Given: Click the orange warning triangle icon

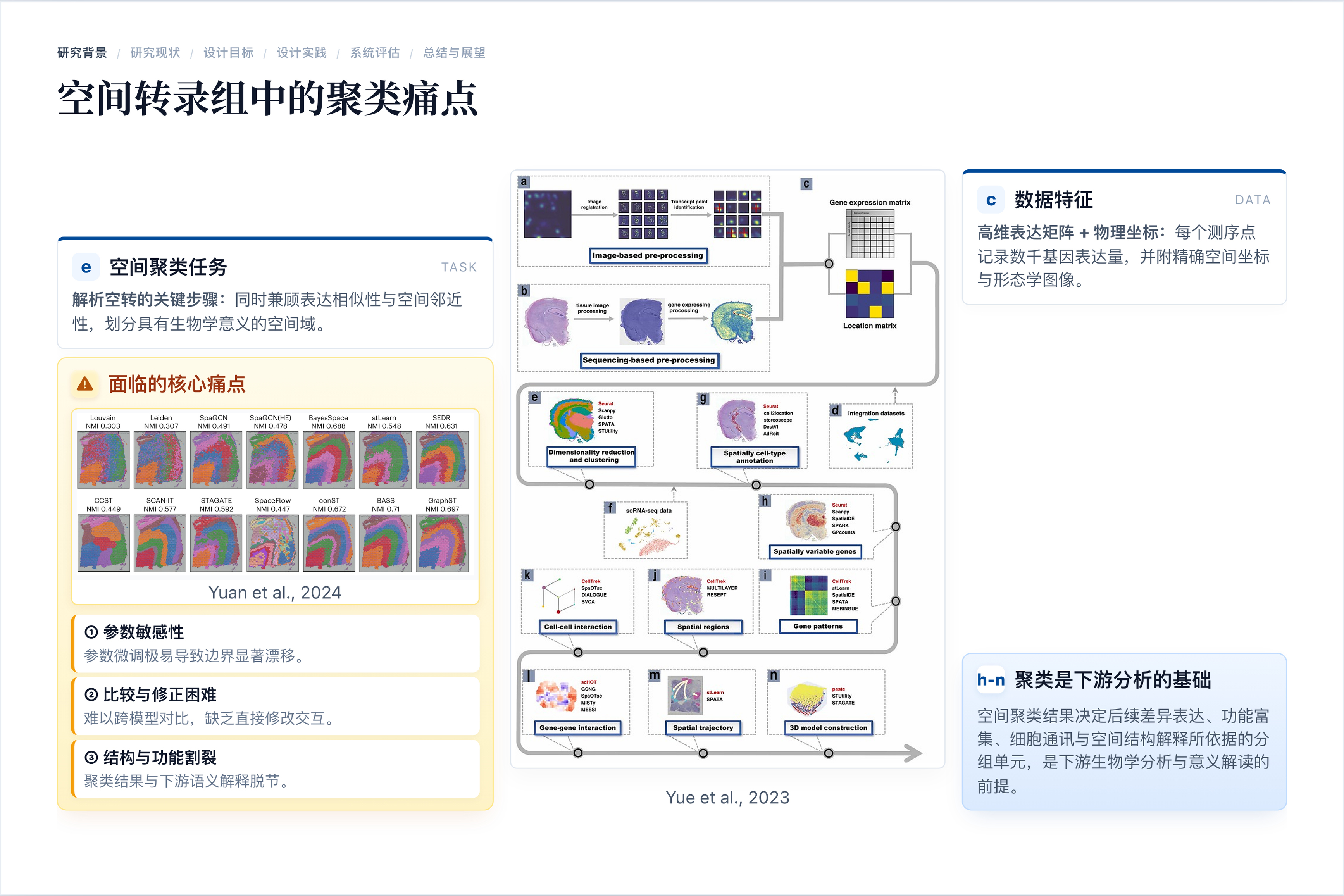Looking at the screenshot, I should (85, 384).
